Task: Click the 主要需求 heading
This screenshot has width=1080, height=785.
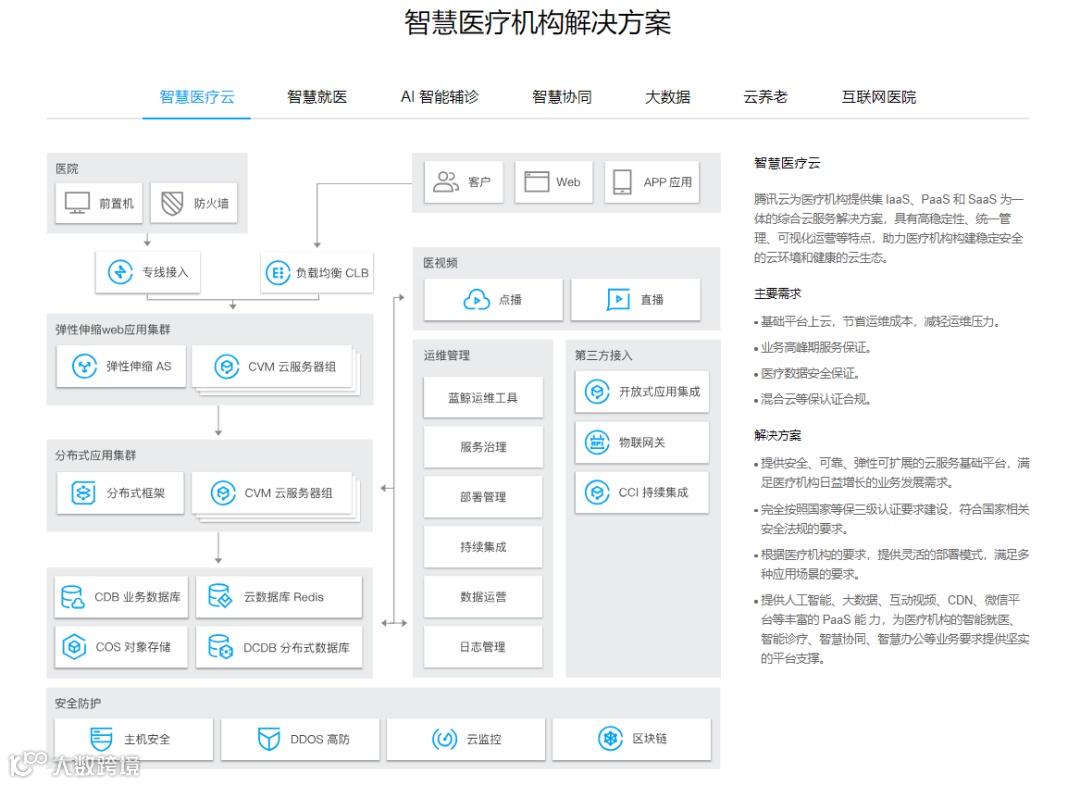Action: (x=778, y=294)
